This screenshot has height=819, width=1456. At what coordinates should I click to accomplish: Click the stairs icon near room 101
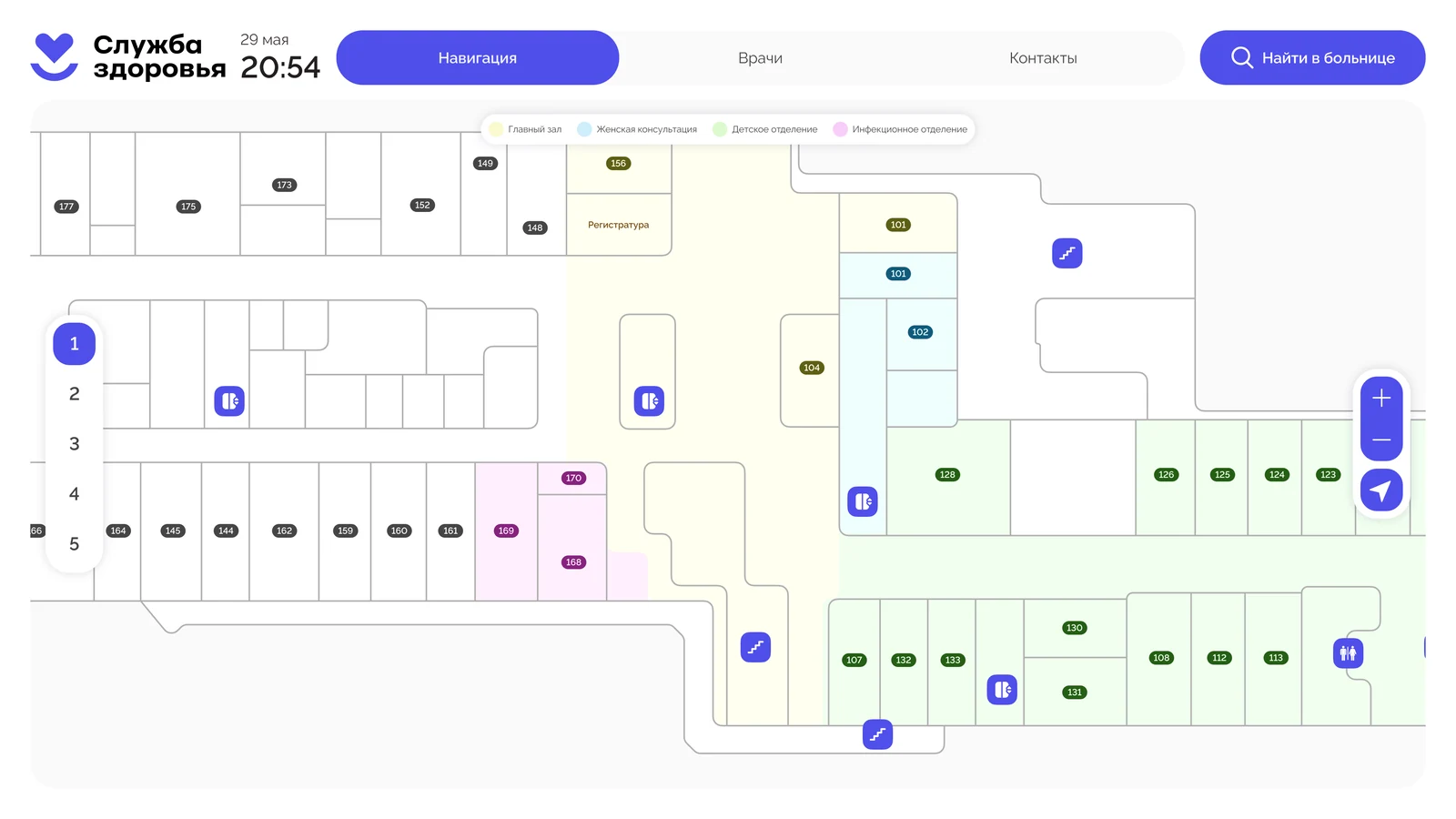click(1067, 253)
